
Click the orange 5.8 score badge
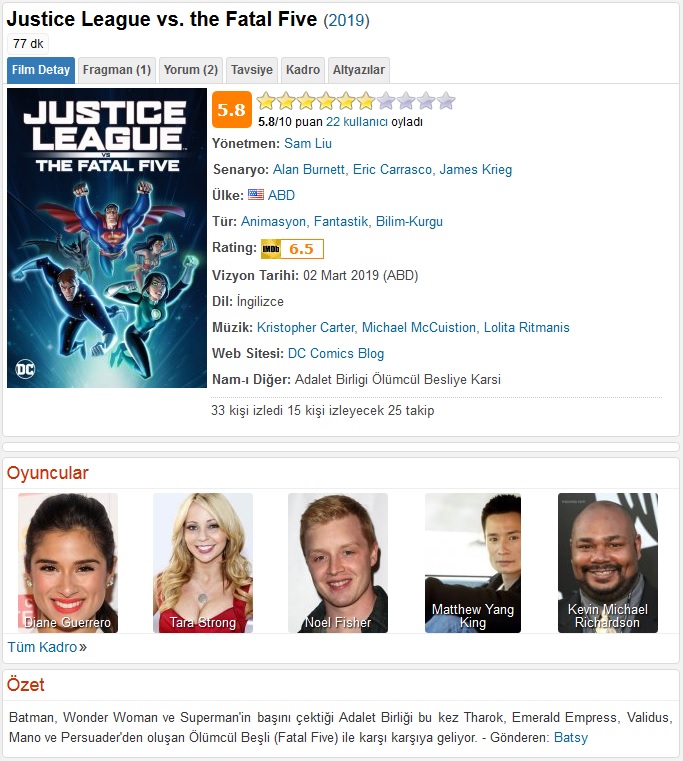(232, 110)
